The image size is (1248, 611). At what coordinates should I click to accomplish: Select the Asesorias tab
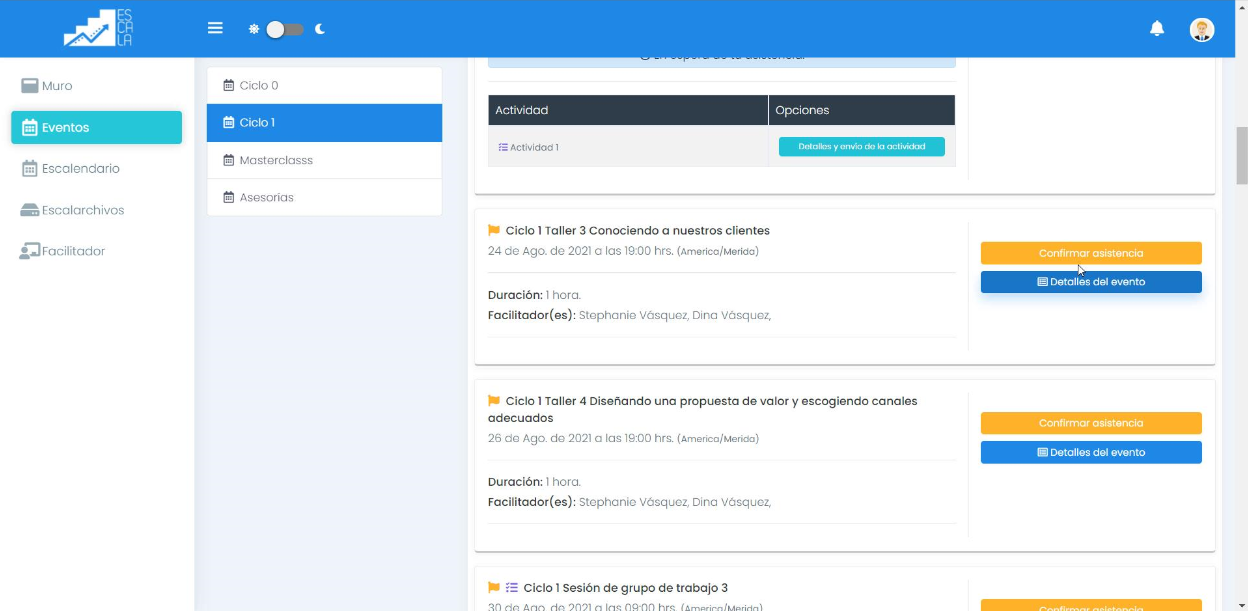pos(266,198)
